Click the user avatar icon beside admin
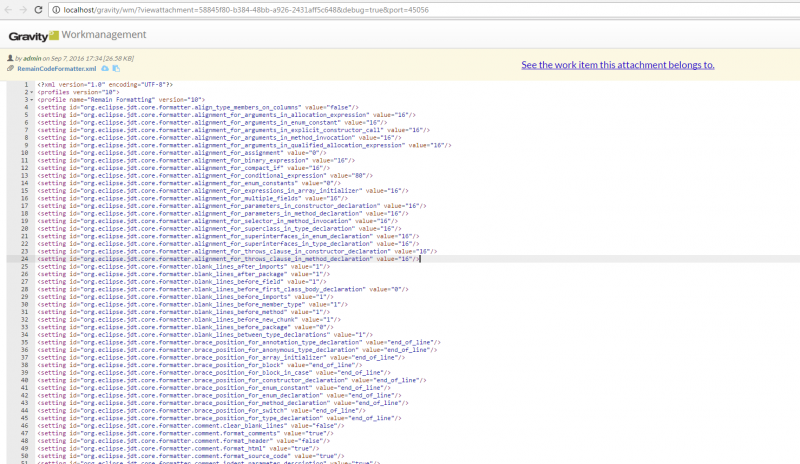Image resolution: width=800 pixels, height=464 pixels. coord(9,60)
